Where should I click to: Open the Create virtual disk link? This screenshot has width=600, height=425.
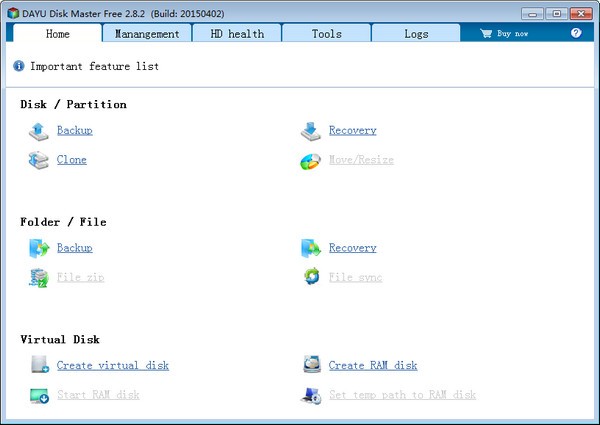tap(112, 366)
